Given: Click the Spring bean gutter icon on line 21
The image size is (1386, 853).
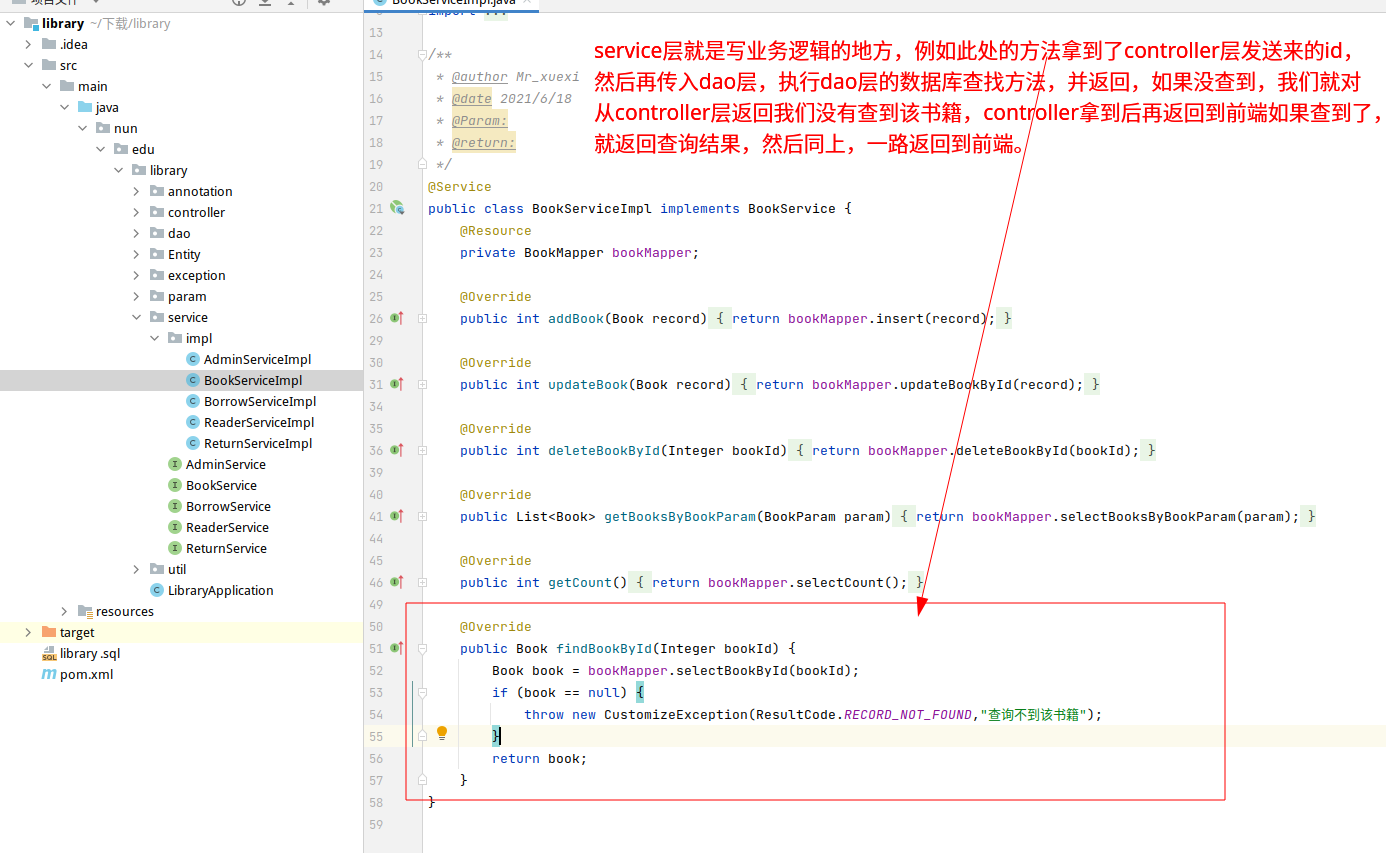Looking at the screenshot, I should click(397, 208).
